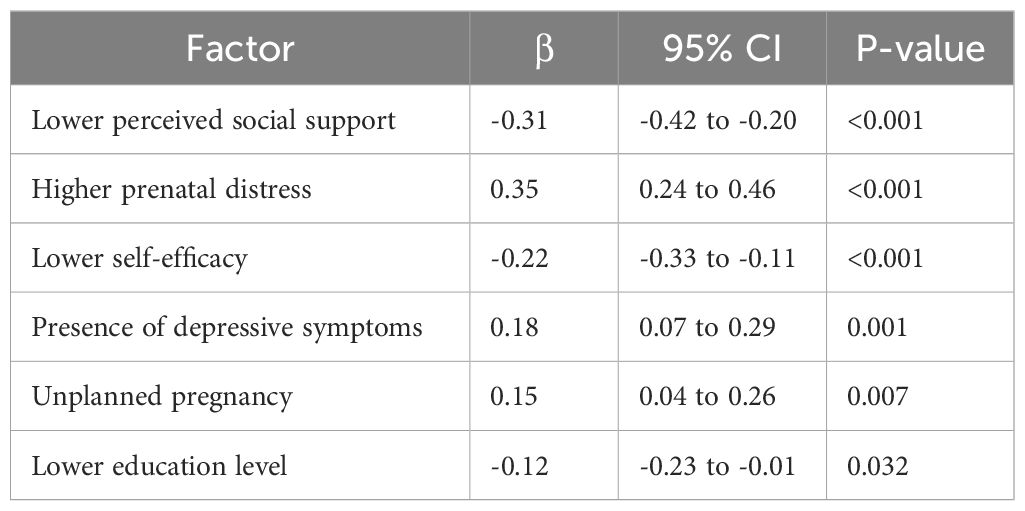Select the confidence interval -0.33 to -0.11

tap(717, 258)
